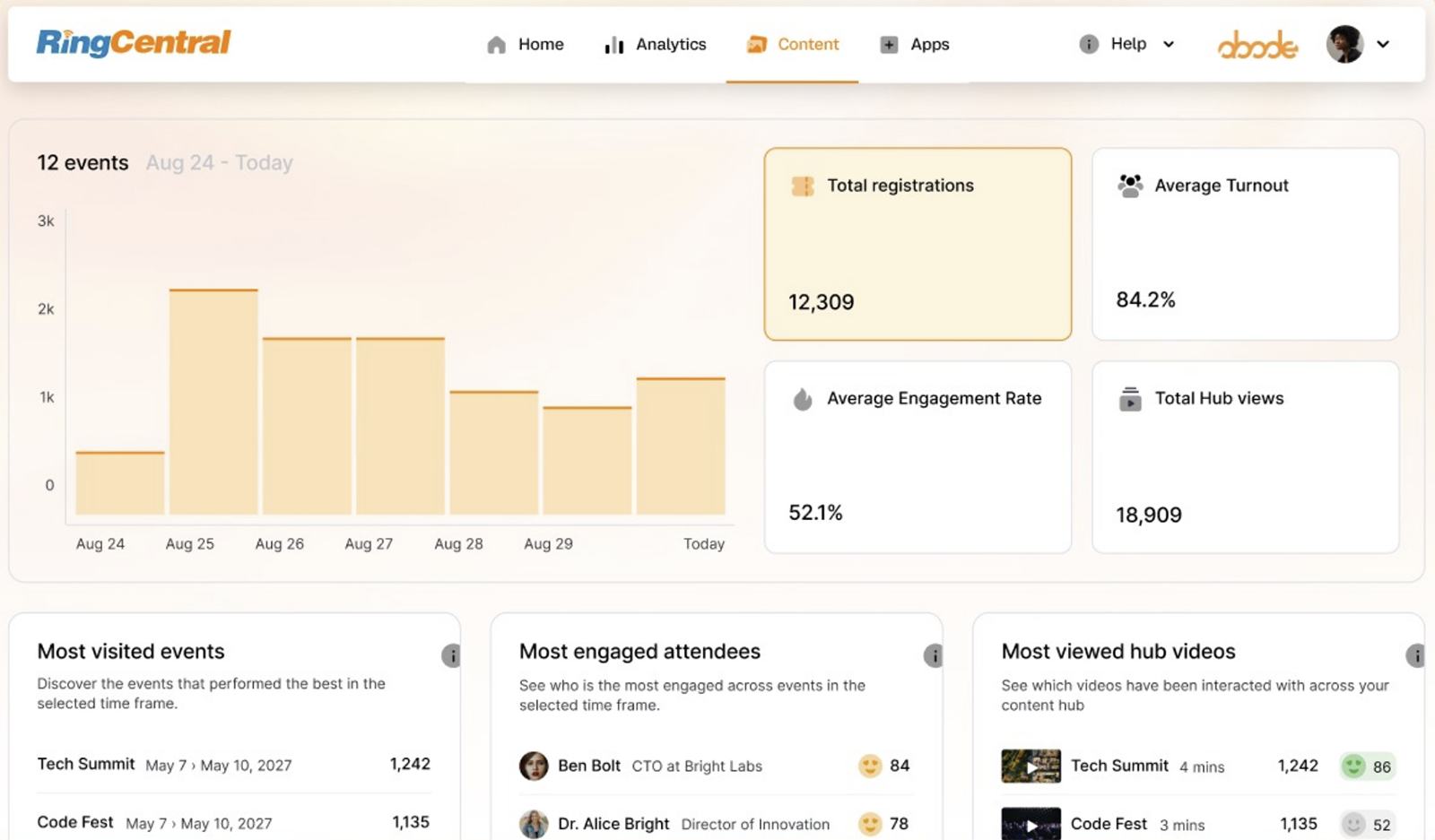
Task: Select the Average Turnout card
Action: pos(1245,244)
